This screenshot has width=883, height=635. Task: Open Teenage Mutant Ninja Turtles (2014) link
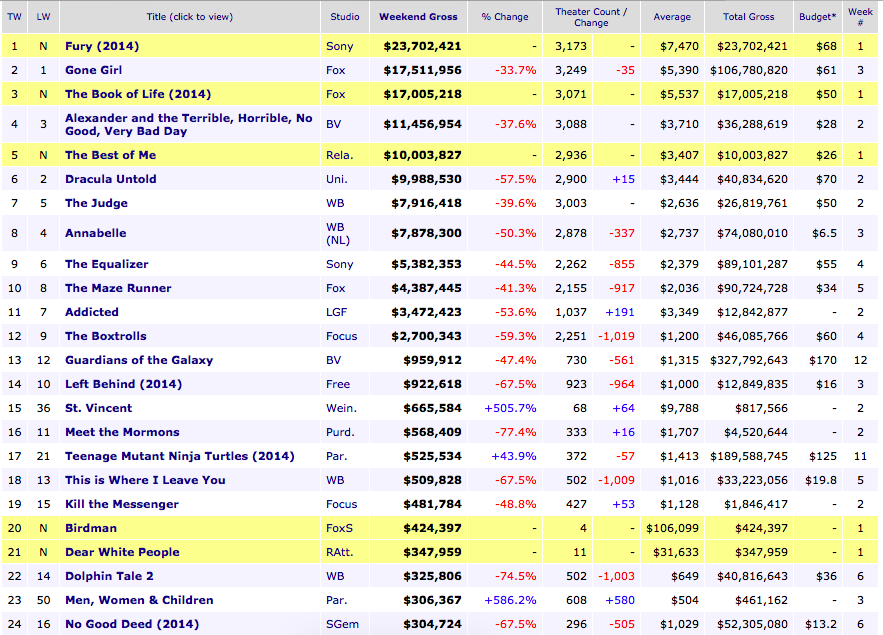180,456
